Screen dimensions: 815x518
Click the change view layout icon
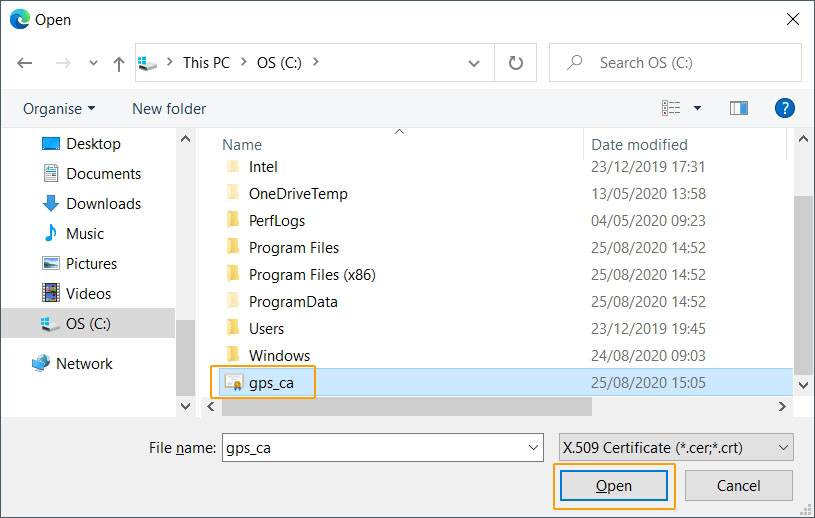coord(671,108)
